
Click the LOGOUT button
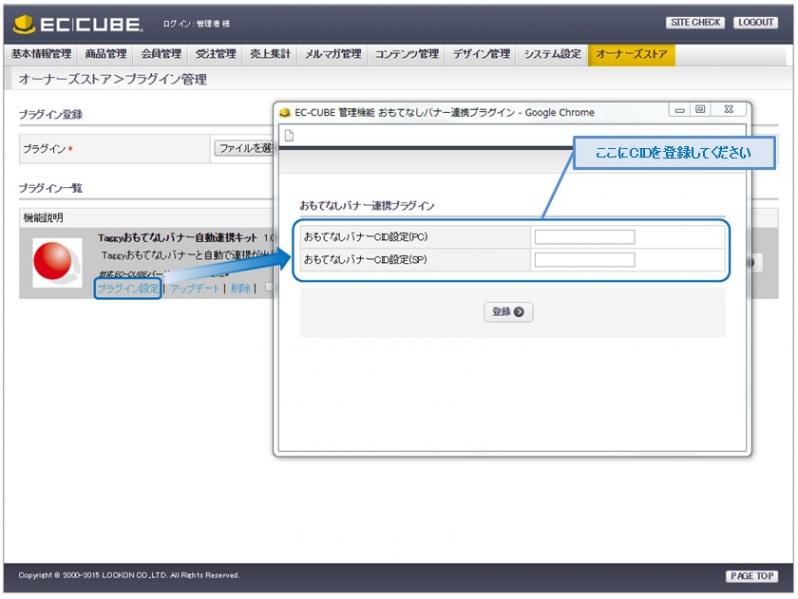(755, 22)
